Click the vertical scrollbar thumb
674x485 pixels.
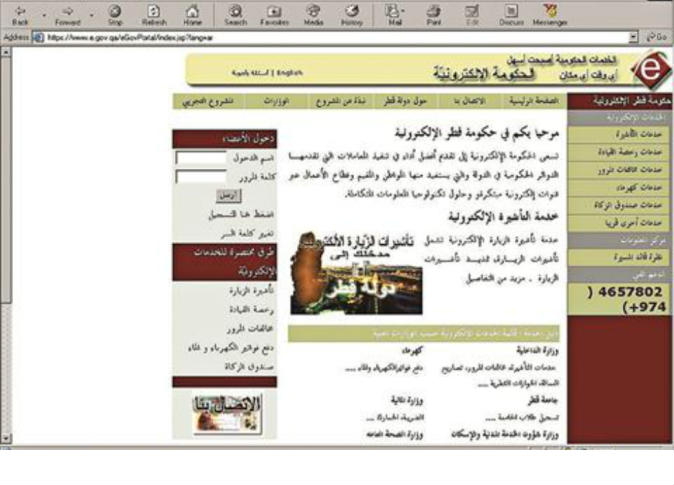6,181
